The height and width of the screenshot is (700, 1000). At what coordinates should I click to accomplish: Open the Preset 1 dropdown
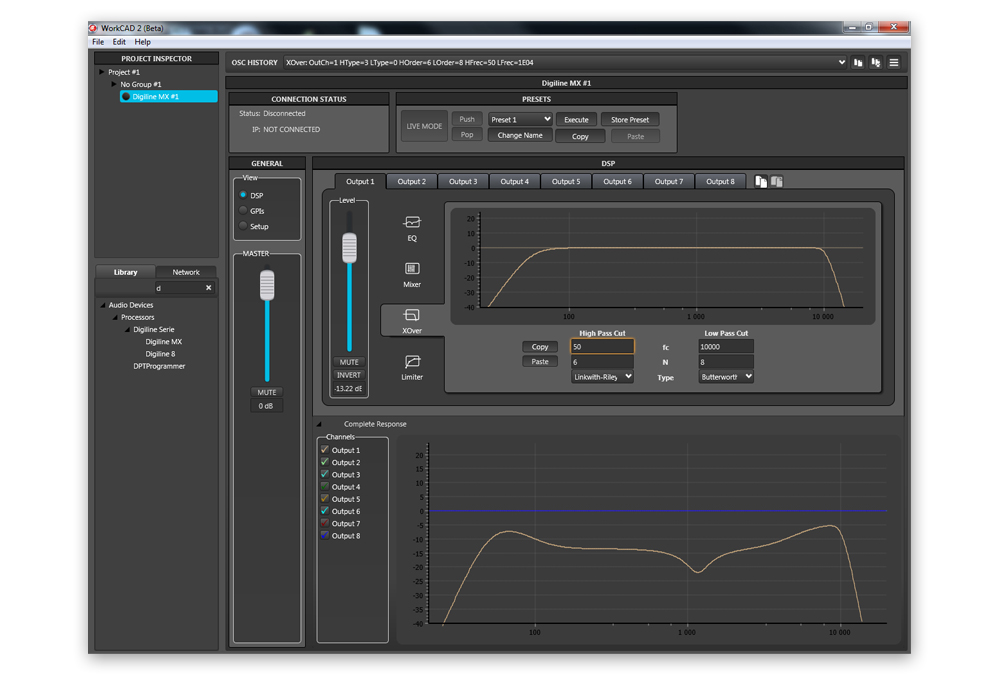pyautogui.click(x=520, y=120)
